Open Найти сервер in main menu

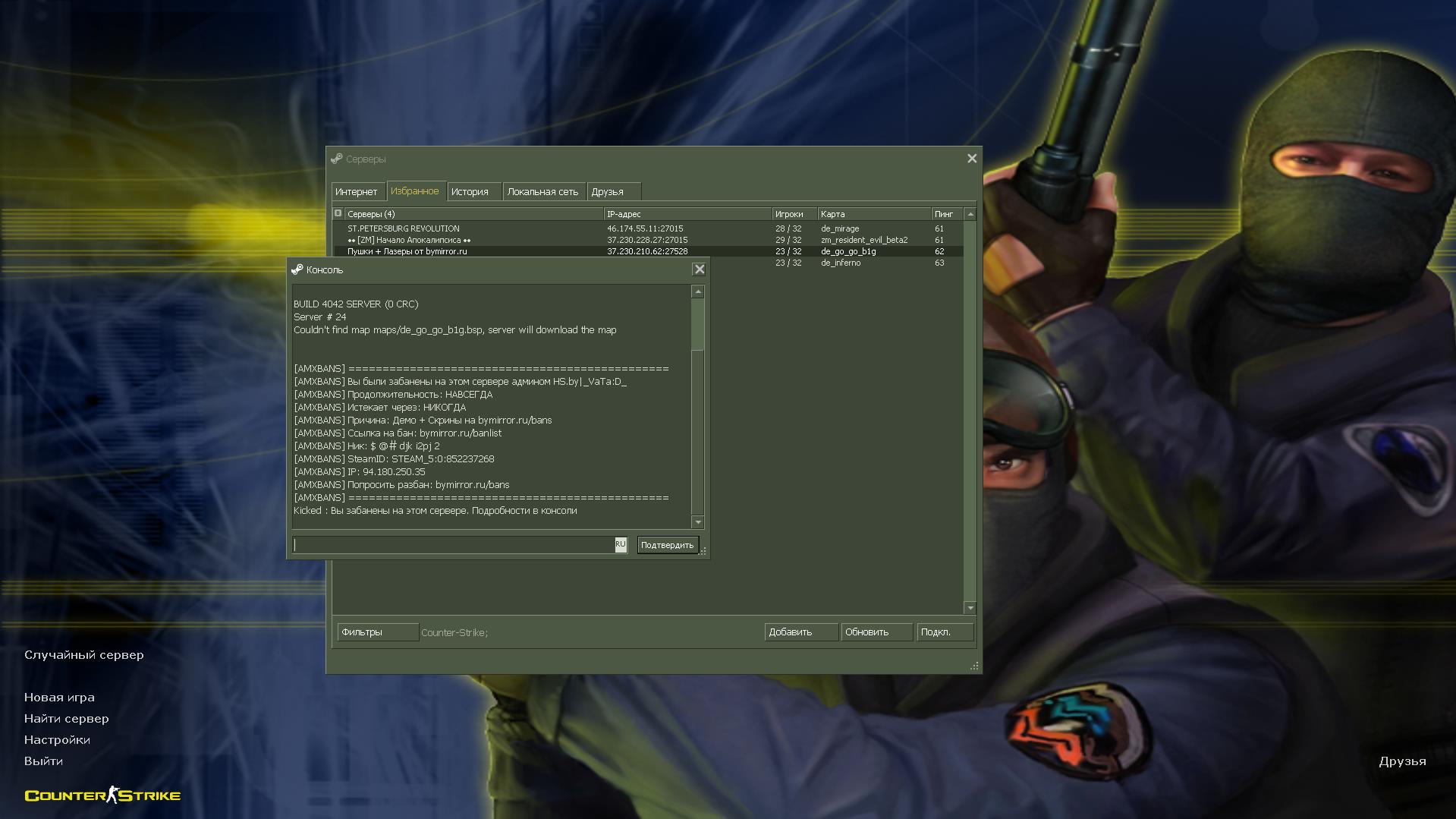(x=66, y=718)
